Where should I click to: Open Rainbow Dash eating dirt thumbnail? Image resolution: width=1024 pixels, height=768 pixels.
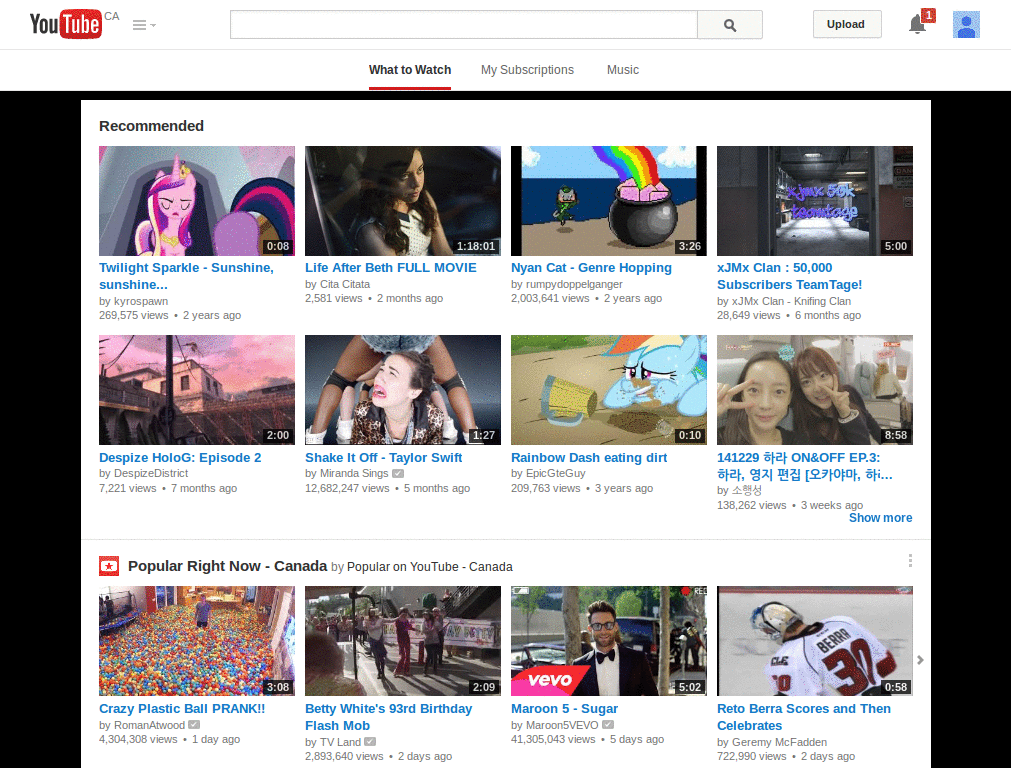pyautogui.click(x=609, y=390)
